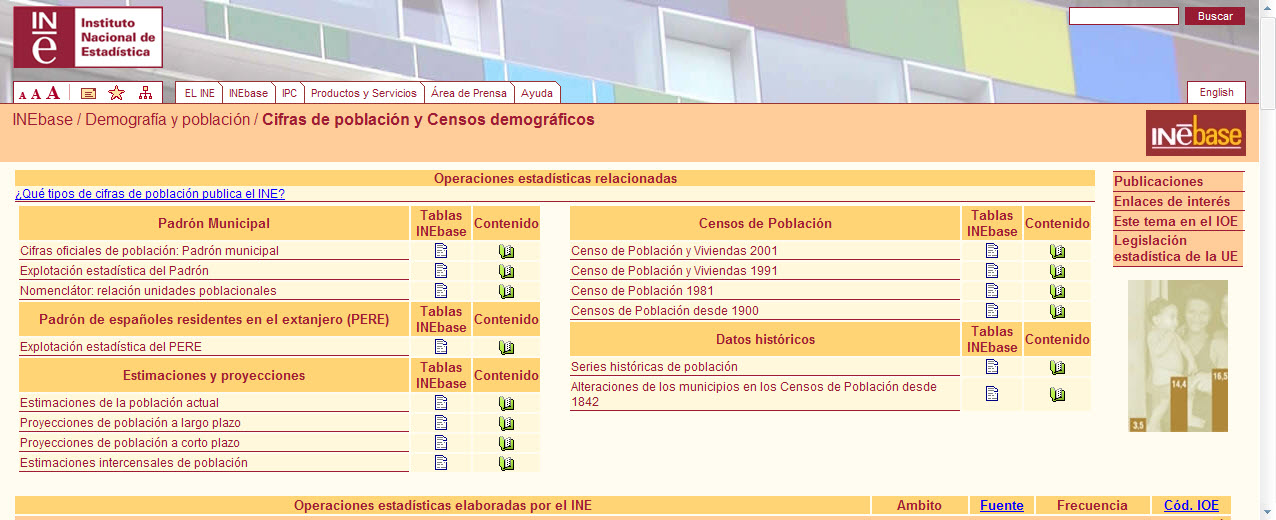Select largest text size A
The height and width of the screenshot is (520, 1276).
point(53,93)
